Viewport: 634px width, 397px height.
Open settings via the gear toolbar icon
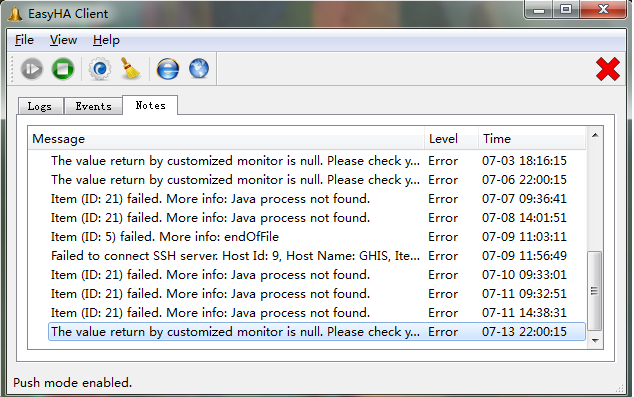tap(100, 69)
